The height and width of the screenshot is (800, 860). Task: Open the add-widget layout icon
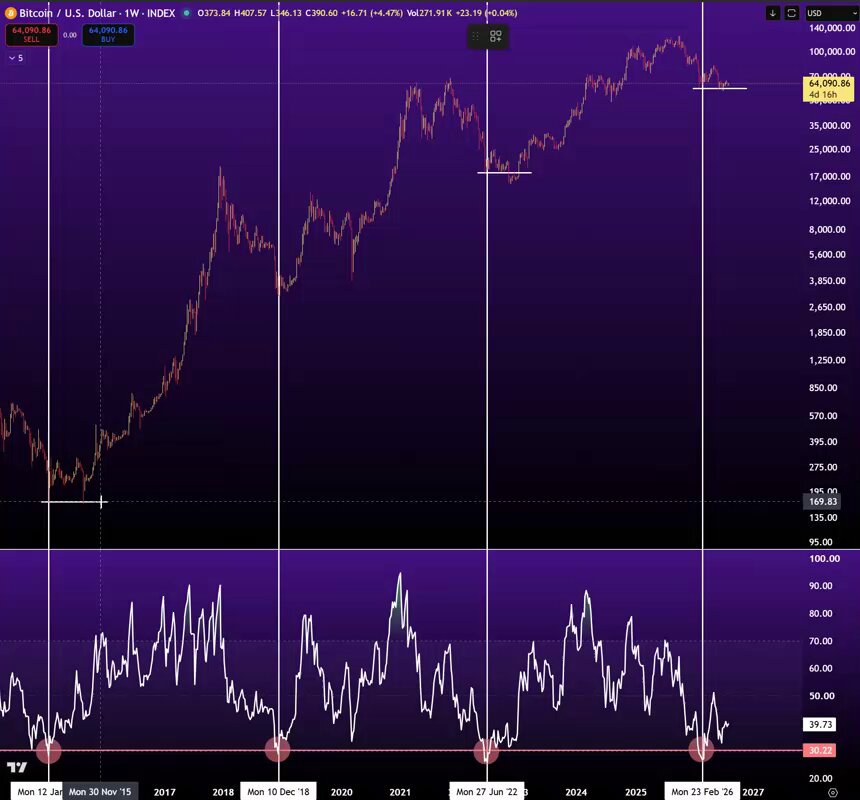[496, 36]
